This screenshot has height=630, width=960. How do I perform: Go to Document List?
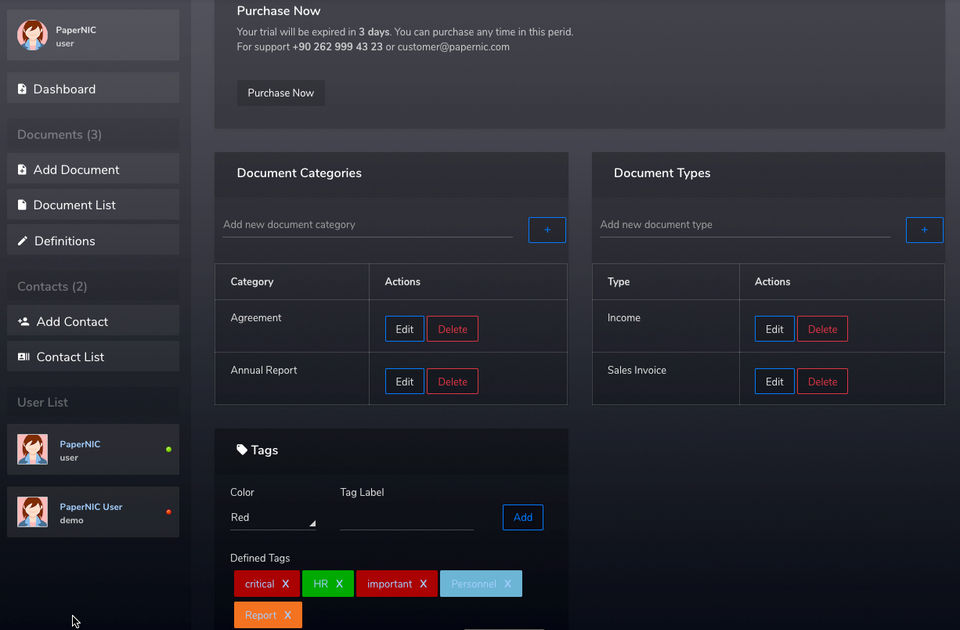[93, 205]
